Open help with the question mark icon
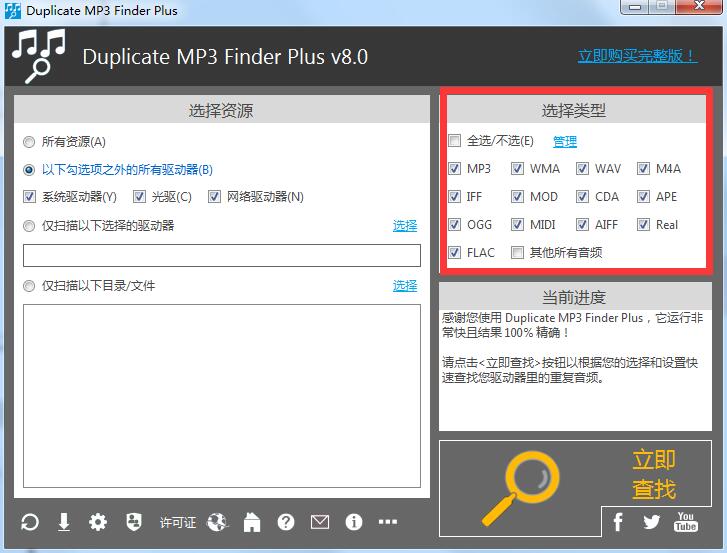 pos(286,522)
